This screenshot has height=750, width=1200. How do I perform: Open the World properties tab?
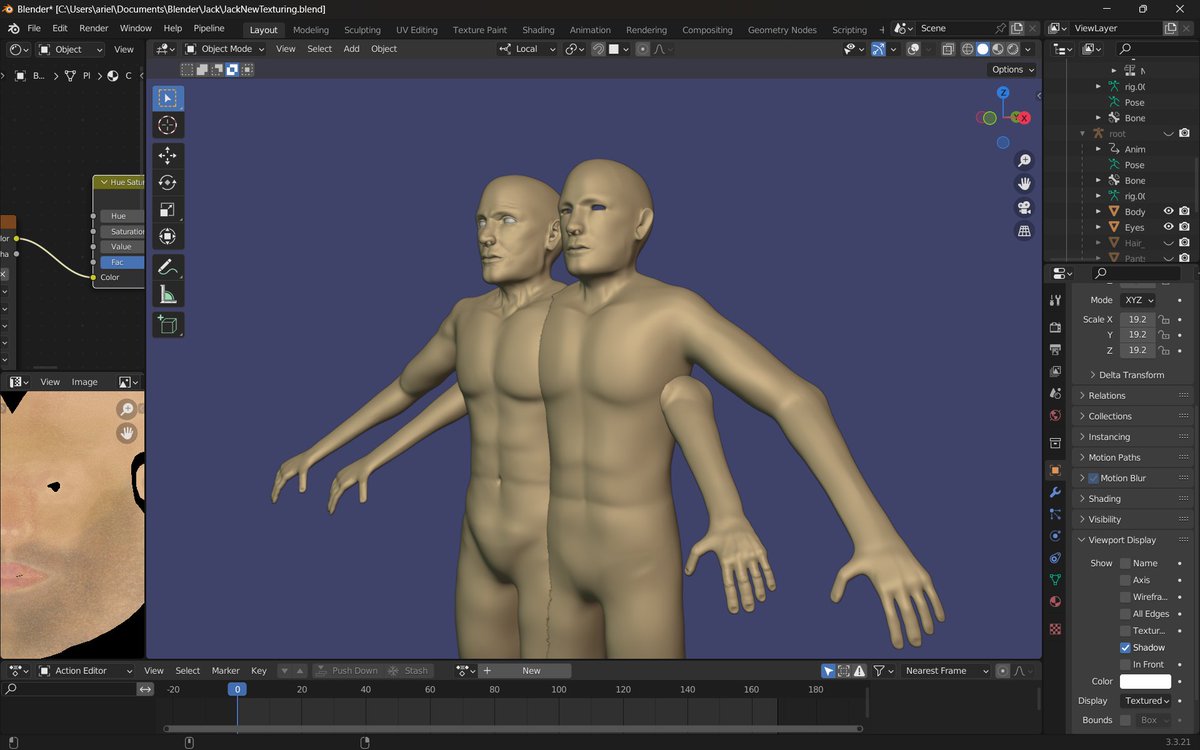(x=1055, y=416)
